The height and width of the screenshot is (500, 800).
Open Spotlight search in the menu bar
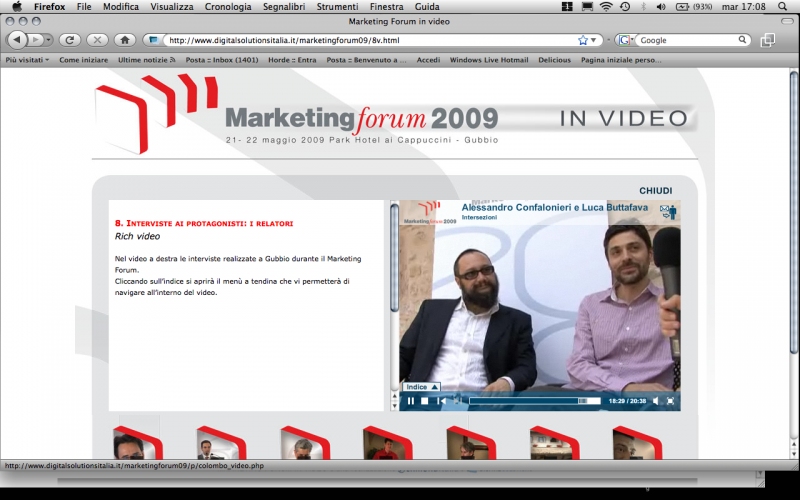783,7
